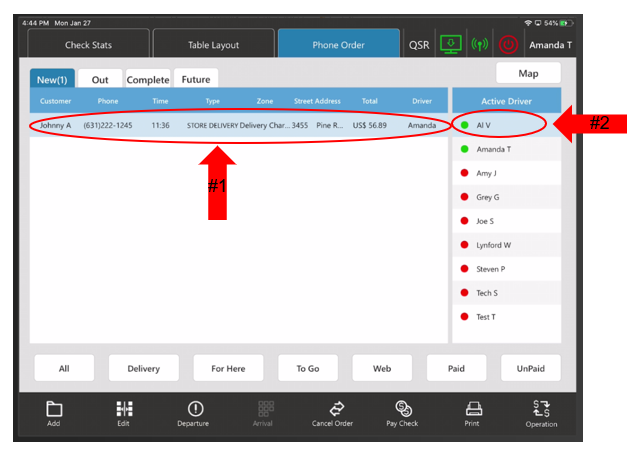Tap the Operation dollar exchange icon

pyautogui.click(x=541, y=408)
